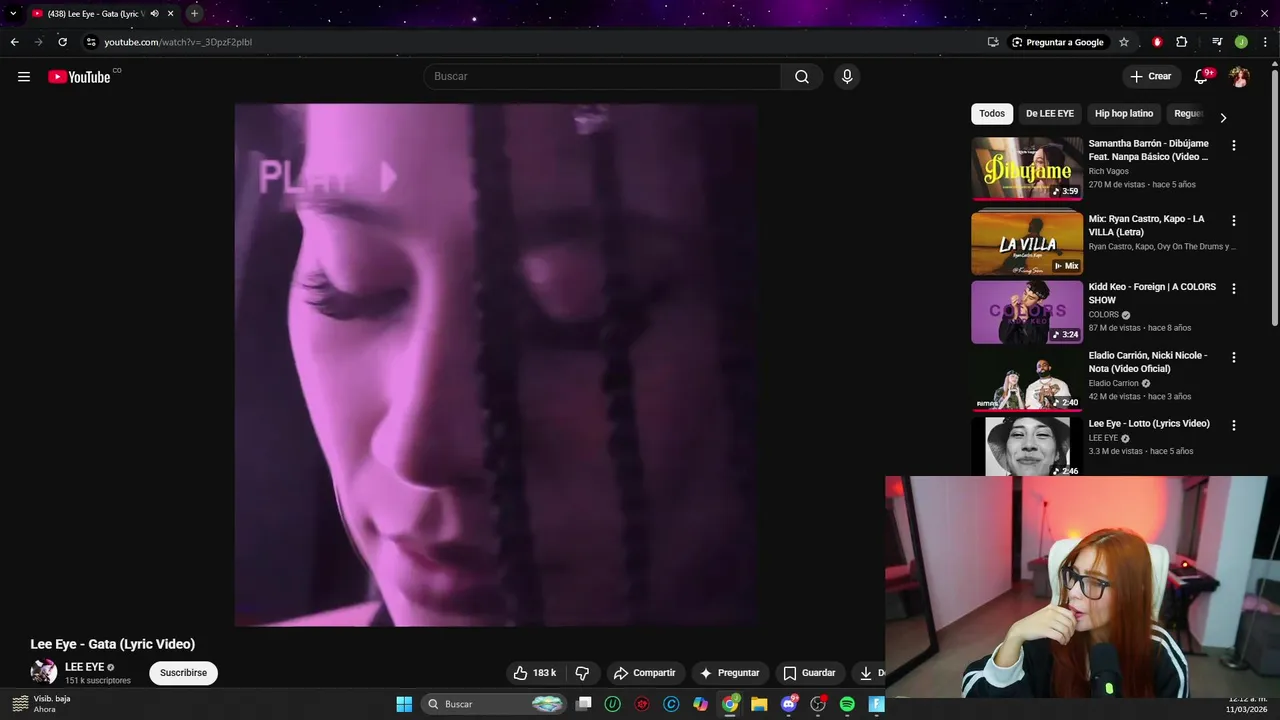This screenshot has width=1280, height=720.
Task: Go back with the browser arrow
Action: (14, 42)
